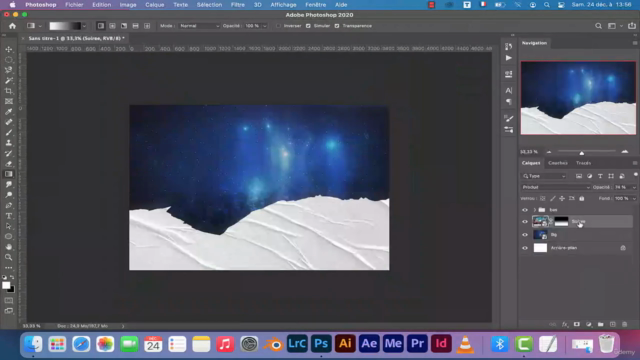The width and height of the screenshot is (640, 360).
Task: Select the Zoom tool
Action: pos(9,258)
